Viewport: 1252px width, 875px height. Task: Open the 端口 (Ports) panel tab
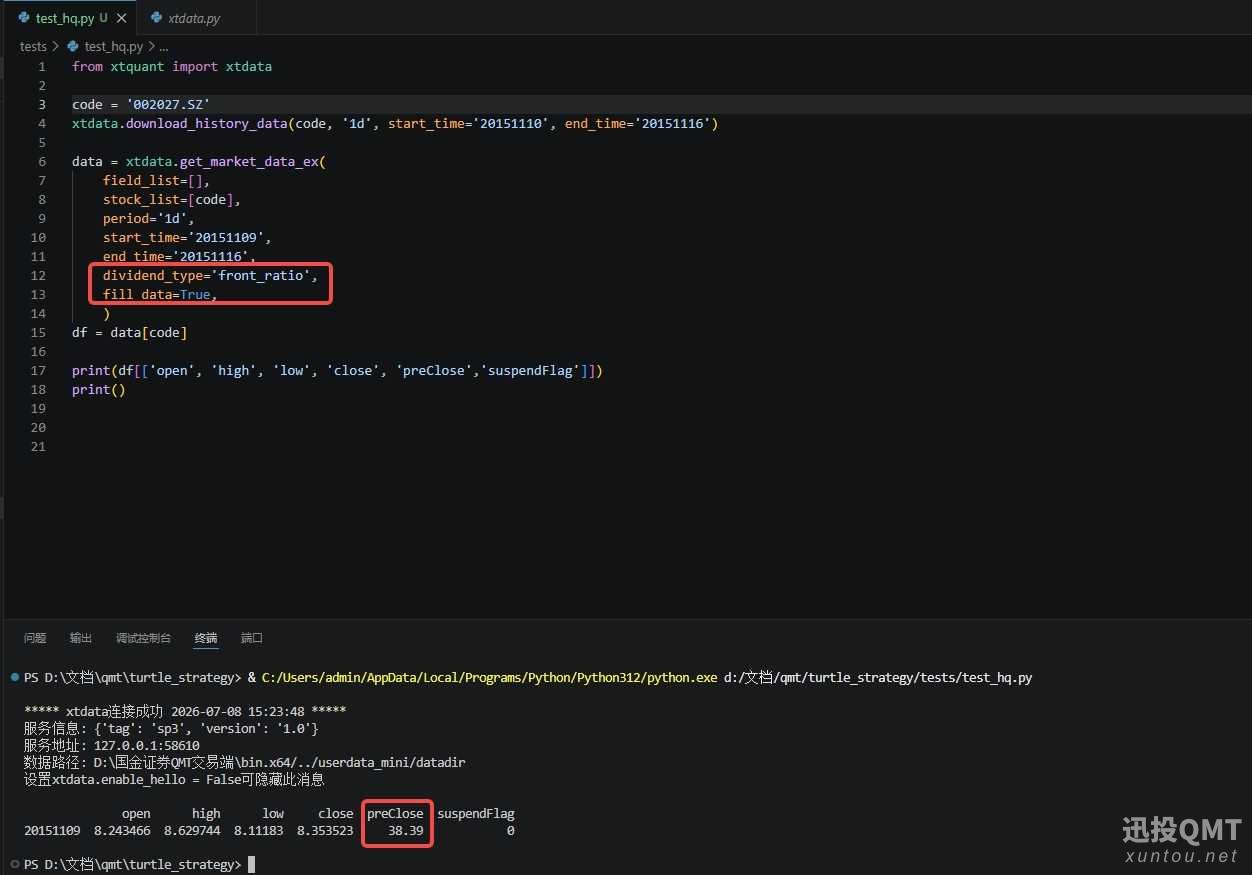252,638
